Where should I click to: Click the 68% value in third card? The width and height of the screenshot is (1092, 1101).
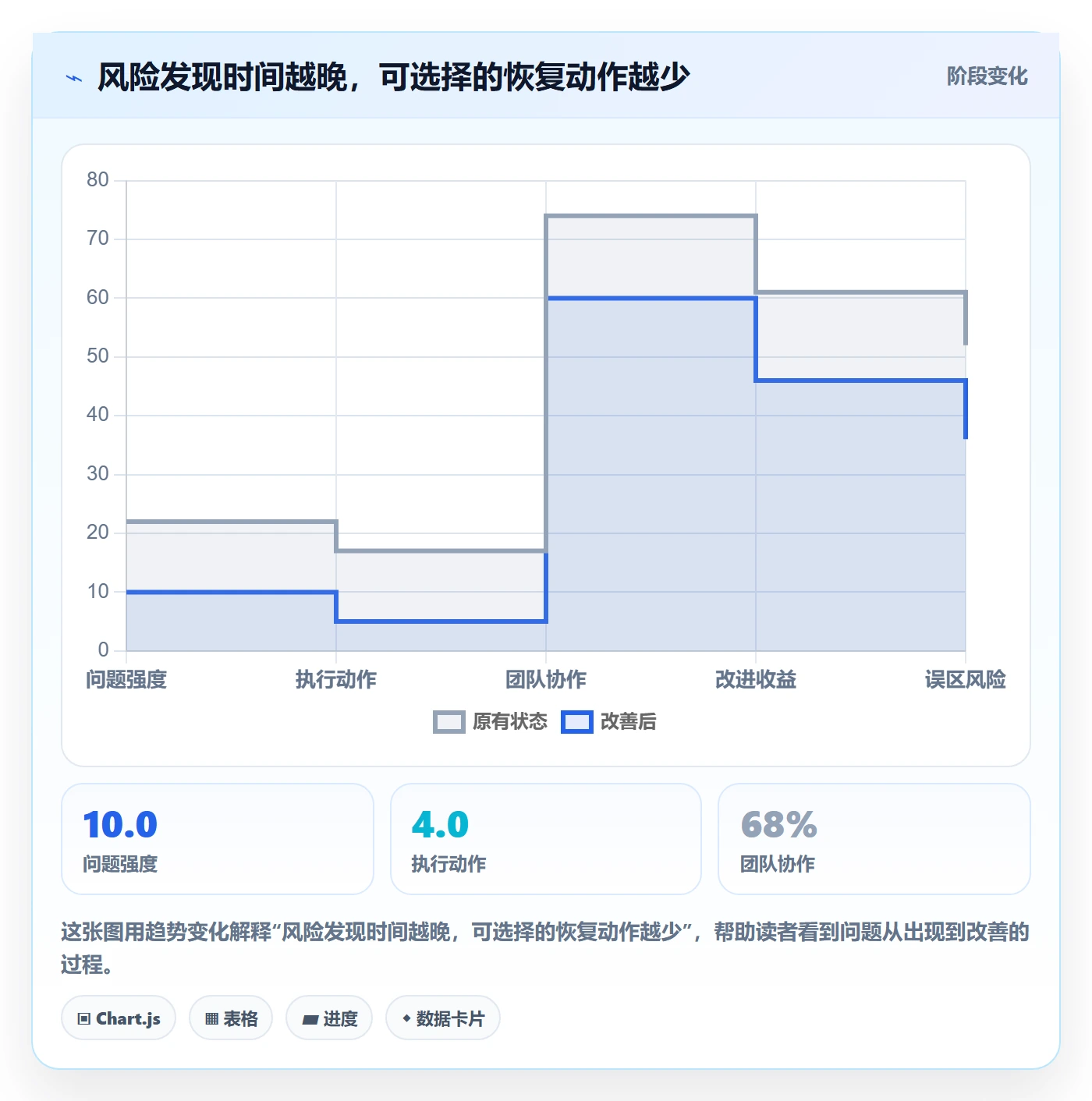click(x=778, y=825)
